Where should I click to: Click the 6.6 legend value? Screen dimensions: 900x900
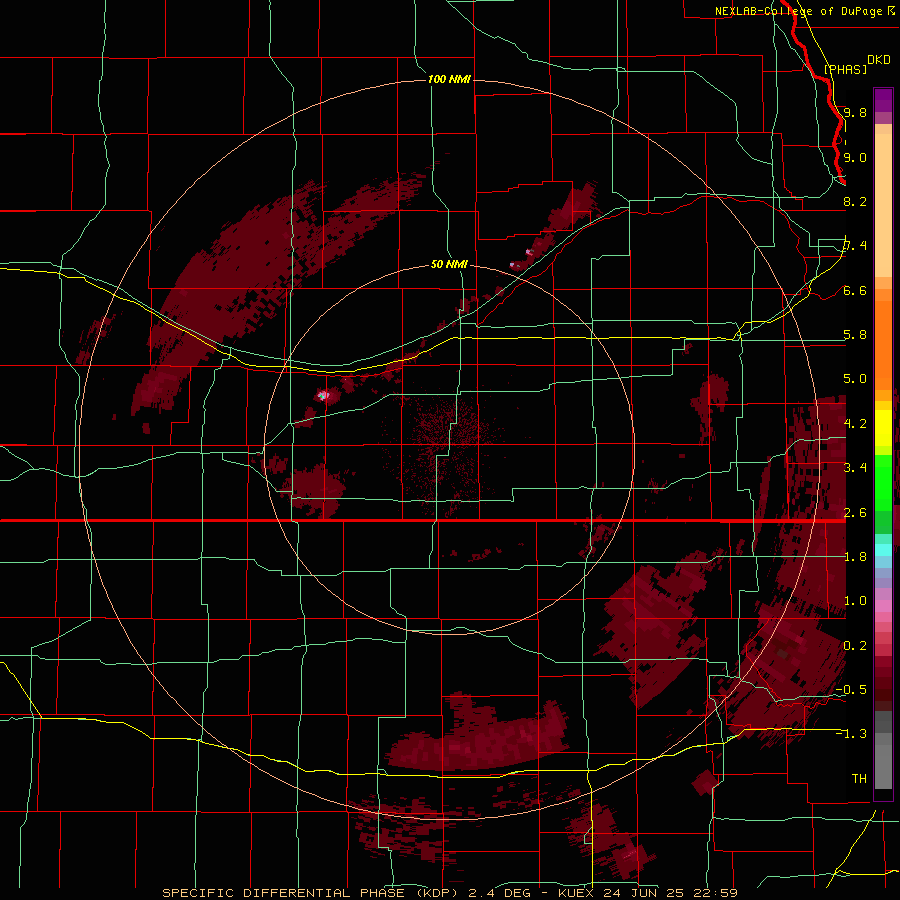pyautogui.click(x=855, y=290)
